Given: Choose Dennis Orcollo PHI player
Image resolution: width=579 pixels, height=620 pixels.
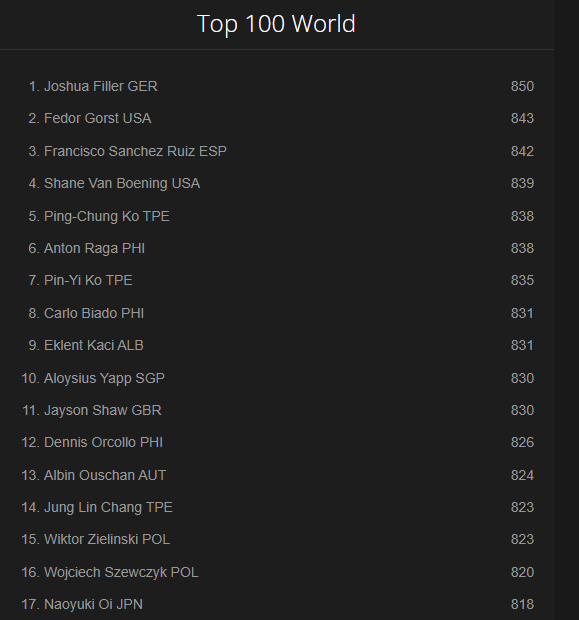Looking at the screenshot, I should pos(103,442).
